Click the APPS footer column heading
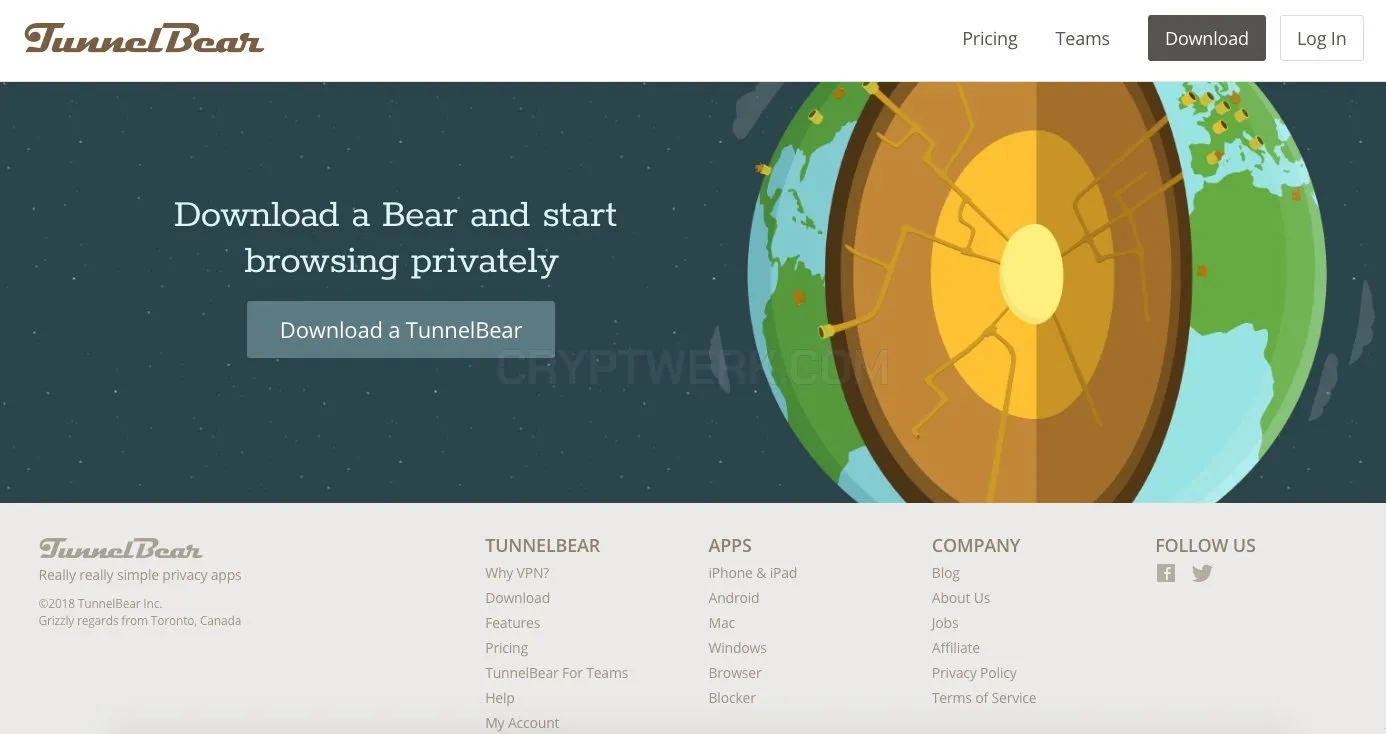This screenshot has height=734, width=1386. [729, 546]
